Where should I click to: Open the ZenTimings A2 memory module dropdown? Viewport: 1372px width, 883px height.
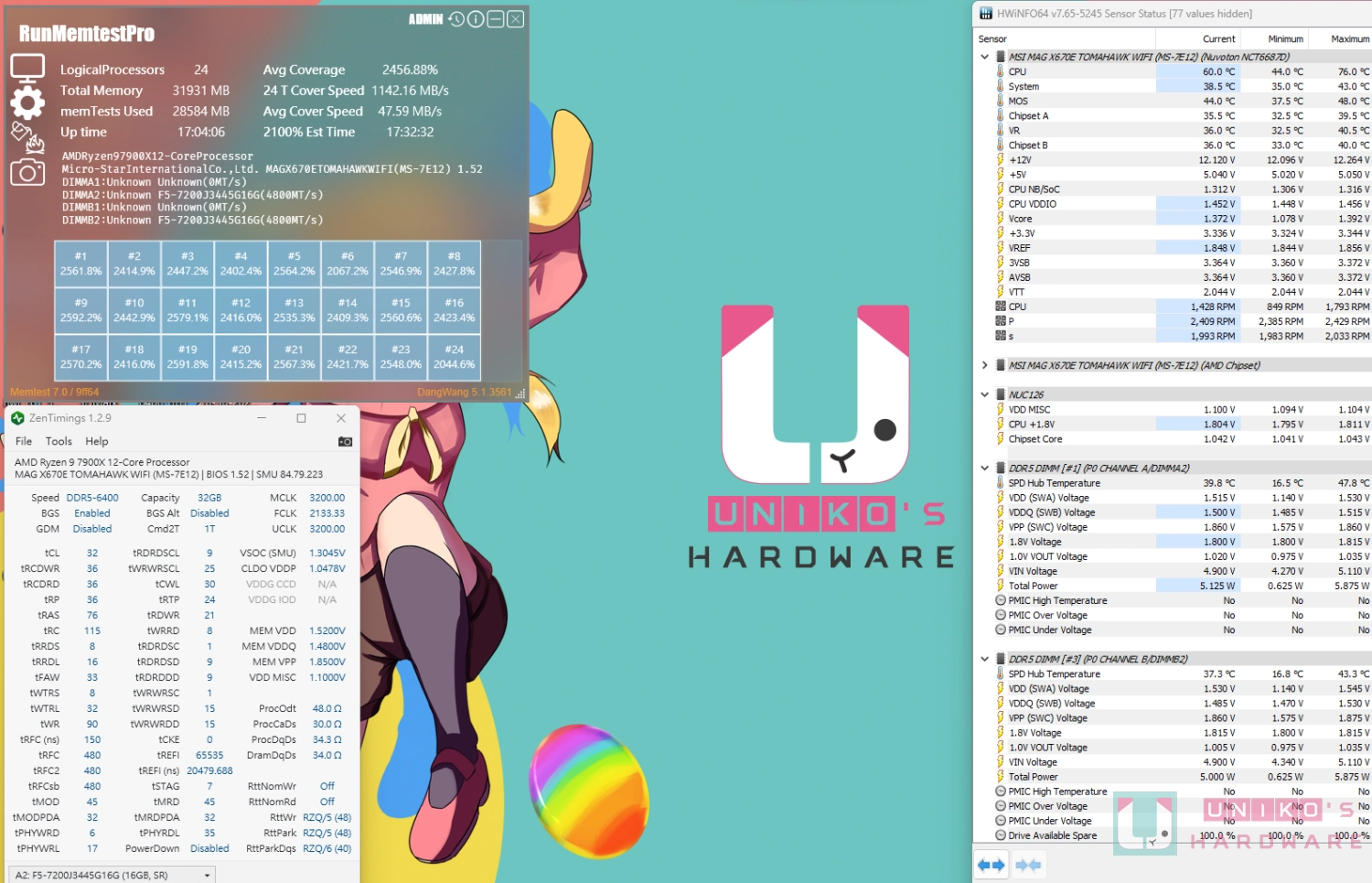point(113,875)
